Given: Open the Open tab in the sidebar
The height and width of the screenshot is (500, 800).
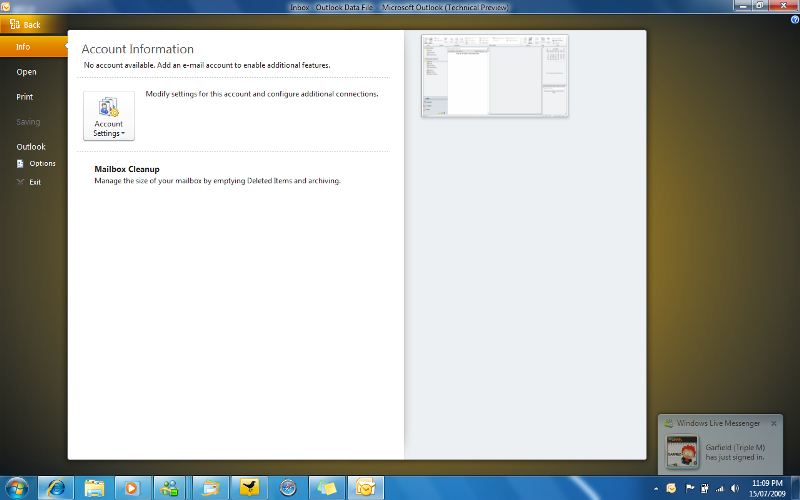Looking at the screenshot, I should pyautogui.click(x=27, y=72).
